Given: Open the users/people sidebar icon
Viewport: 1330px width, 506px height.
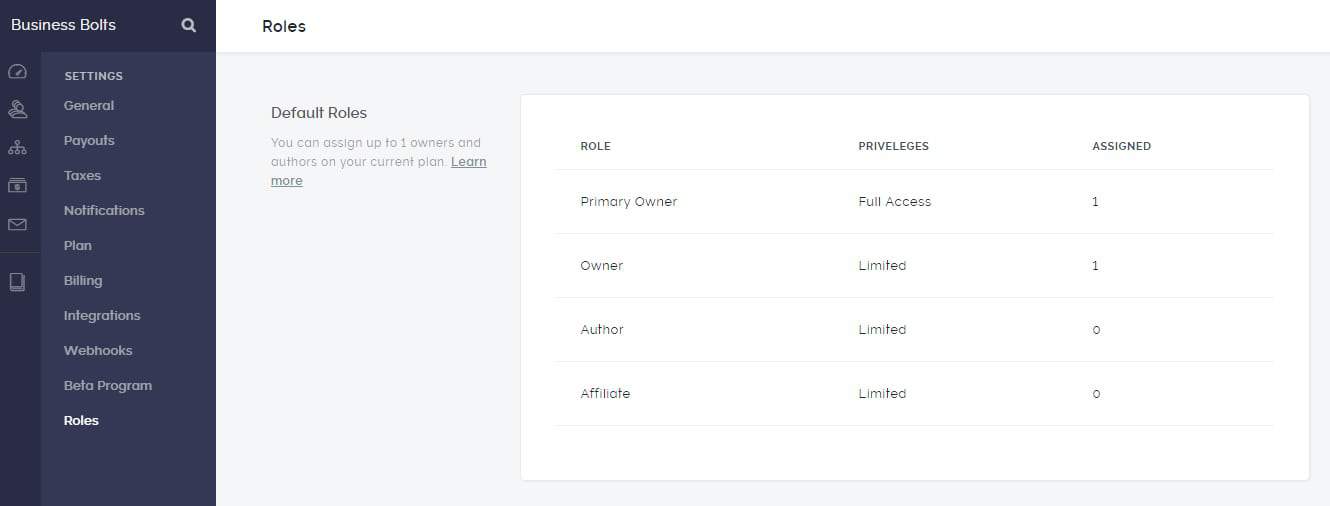Looking at the screenshot, I should [17, 109].
